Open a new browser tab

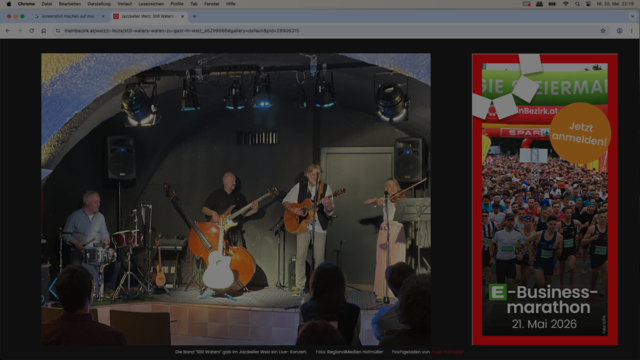[195, 16]
